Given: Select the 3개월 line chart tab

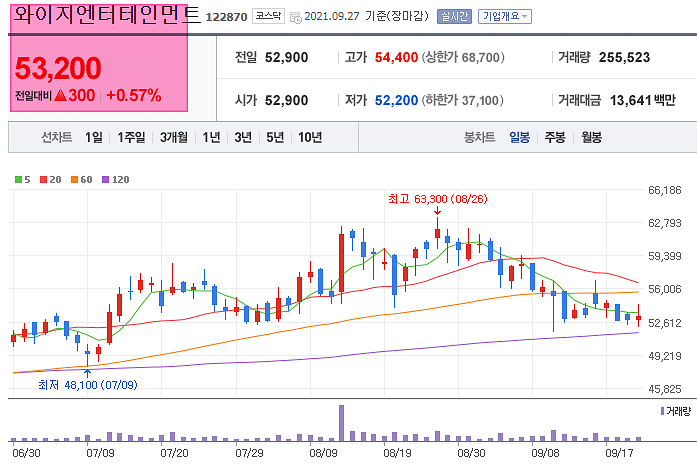Looking at the screenshot, I should pyautogui.click(x=174, y=137).
